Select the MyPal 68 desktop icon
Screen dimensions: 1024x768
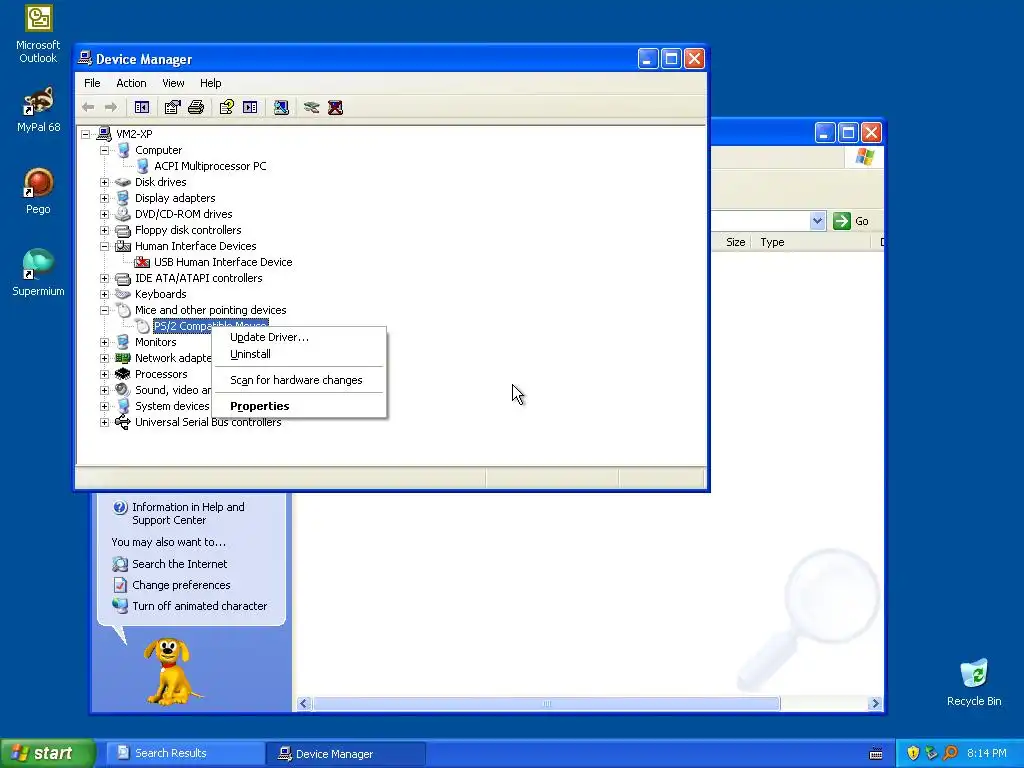38,109
